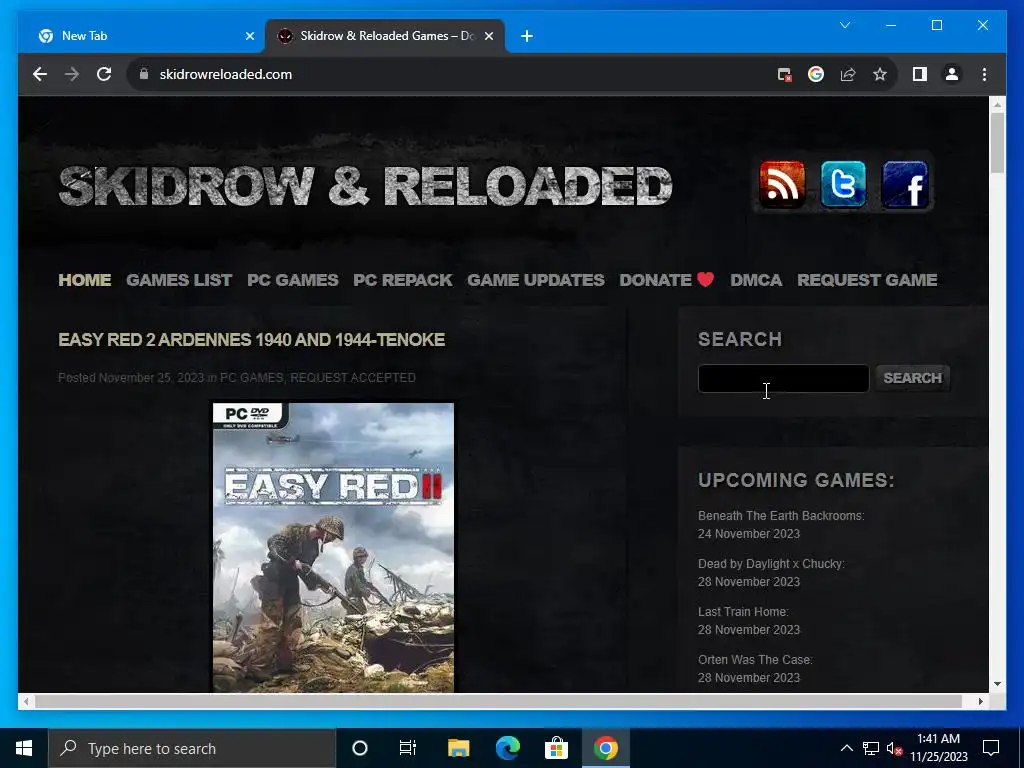Click the SKIDROW & RELOADED site logo

[x=366, y=185]
